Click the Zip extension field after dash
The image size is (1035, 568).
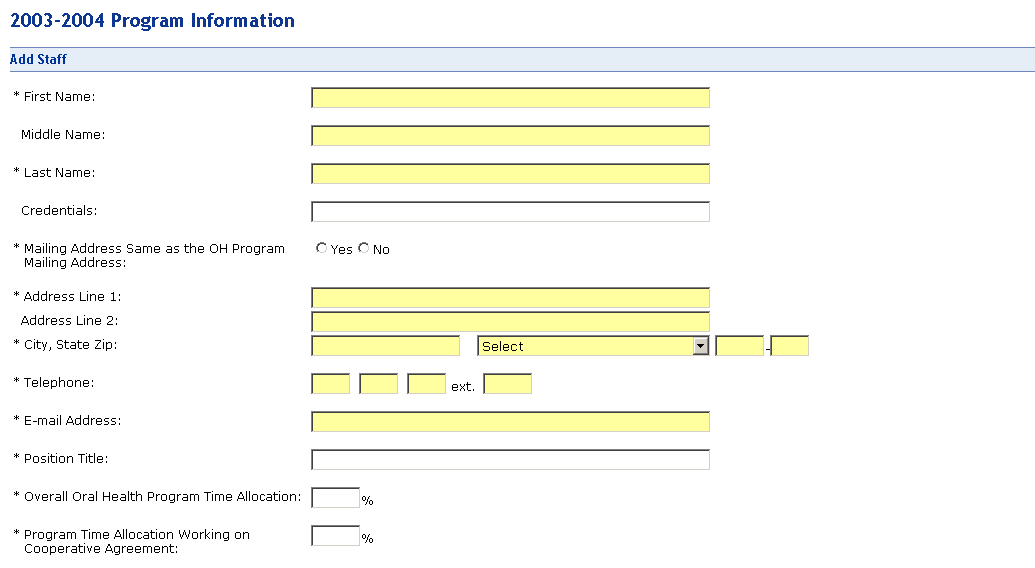coord(790,346)
